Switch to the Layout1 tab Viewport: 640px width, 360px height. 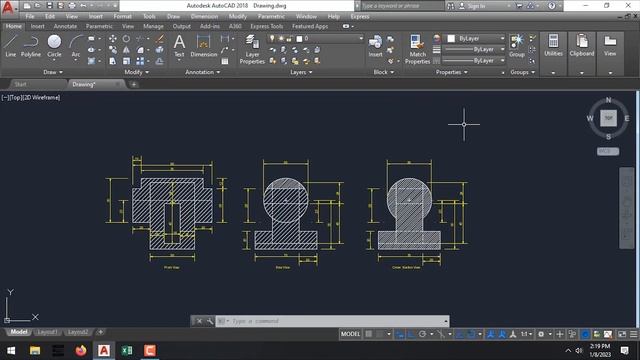(x=47, y=332)
